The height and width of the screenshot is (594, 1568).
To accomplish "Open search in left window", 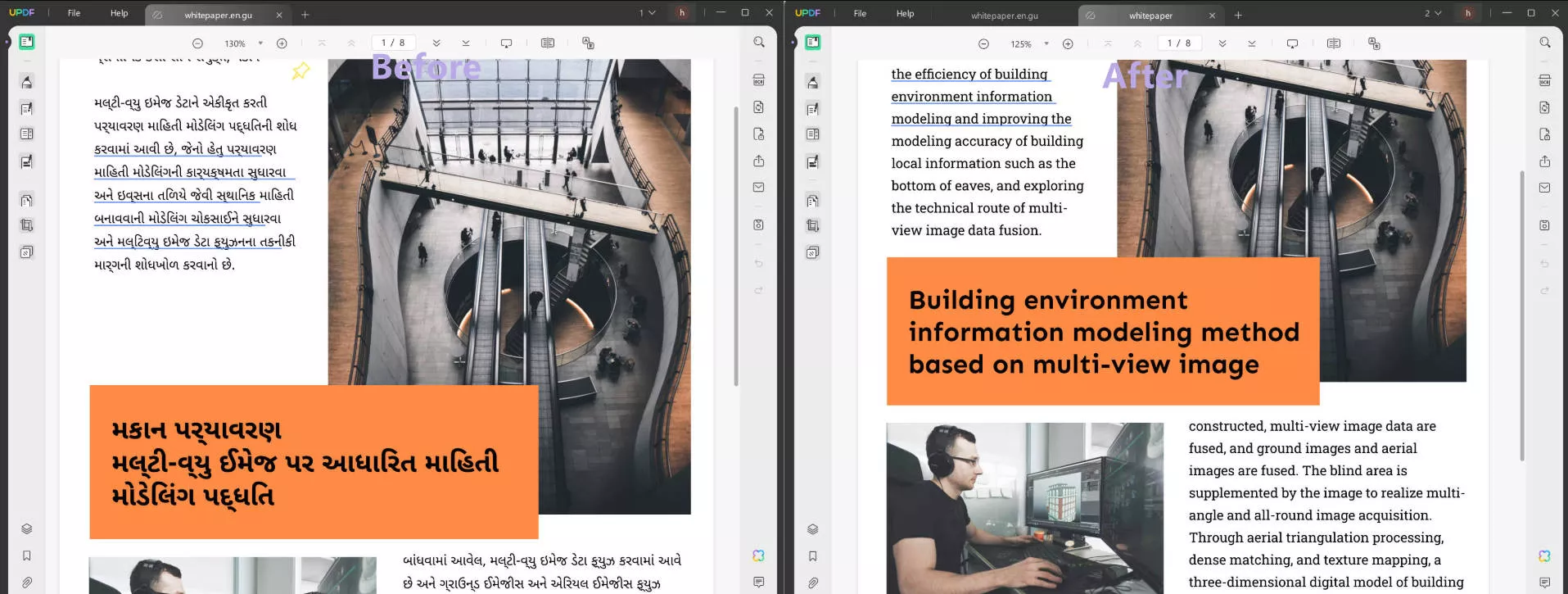I will click(759, 42).
